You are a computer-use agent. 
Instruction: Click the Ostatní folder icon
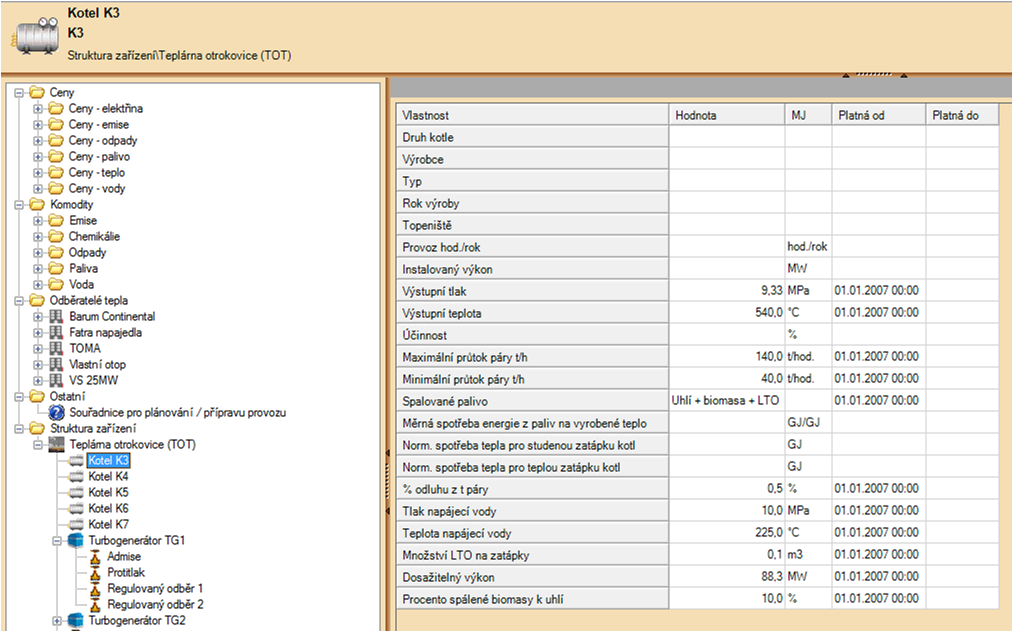coord(37,397)
